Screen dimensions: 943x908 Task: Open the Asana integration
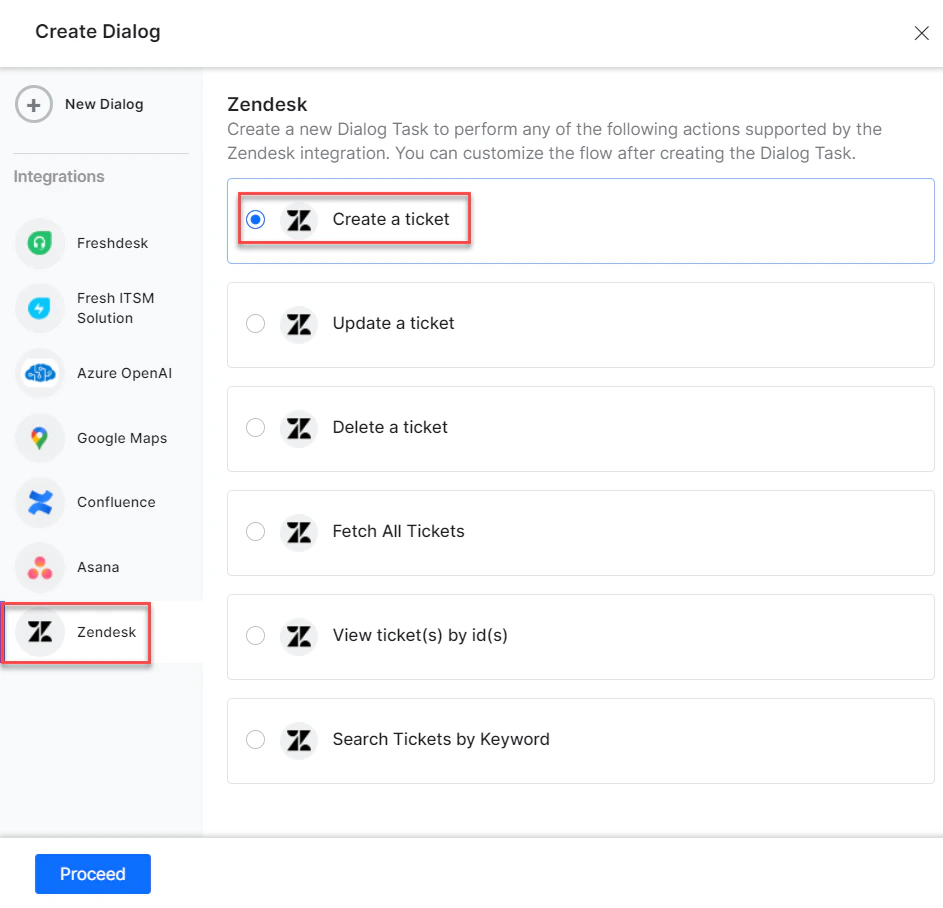click(x=38, y=567)
